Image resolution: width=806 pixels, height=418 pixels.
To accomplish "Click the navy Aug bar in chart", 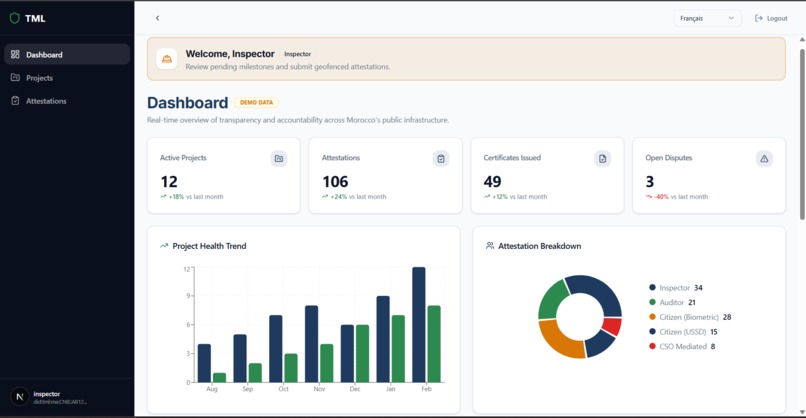I will pos(204,363).
